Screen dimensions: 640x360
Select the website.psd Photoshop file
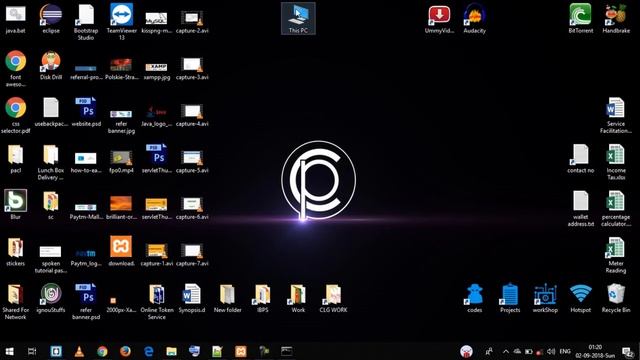(x=86, y=112)
